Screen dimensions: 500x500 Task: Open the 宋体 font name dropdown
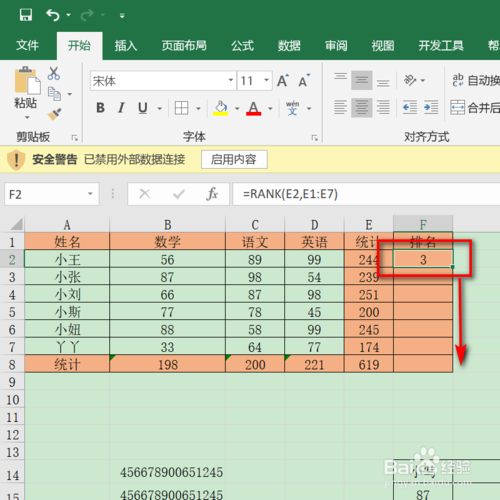click(x=230, y=80)
